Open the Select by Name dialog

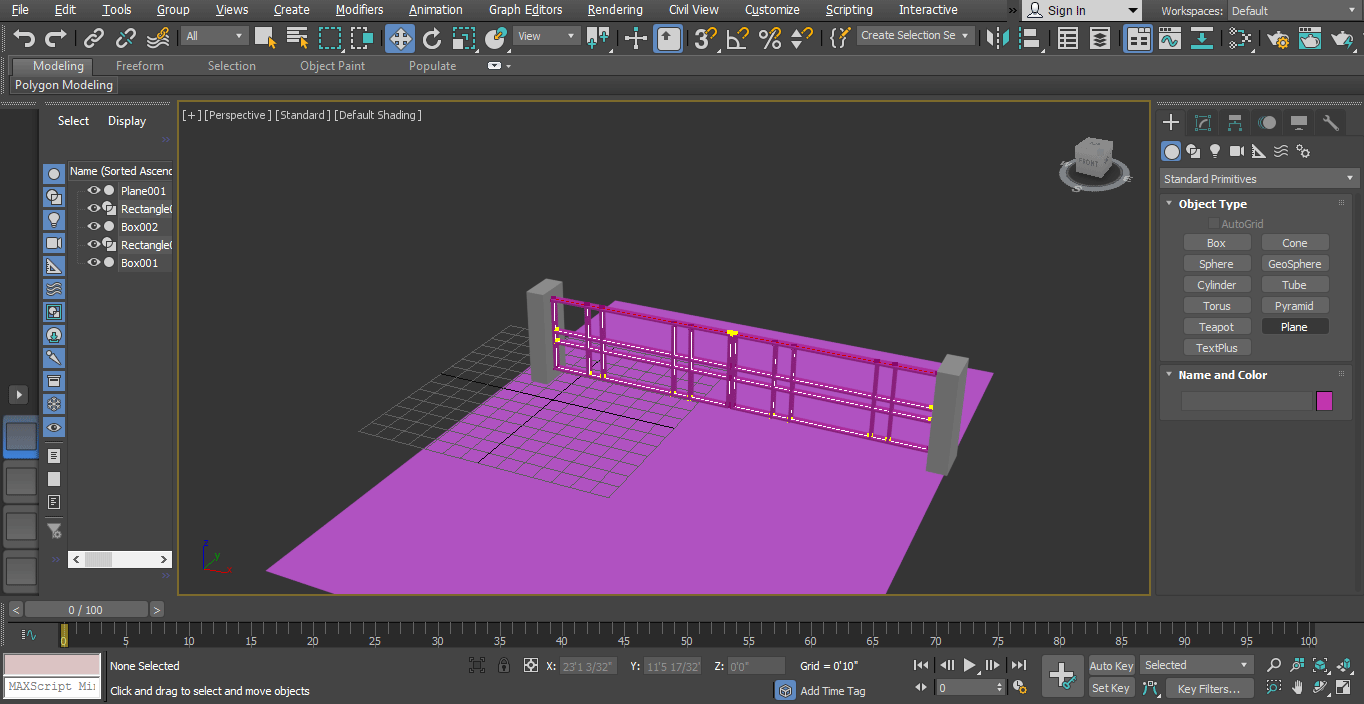(297, 36)
